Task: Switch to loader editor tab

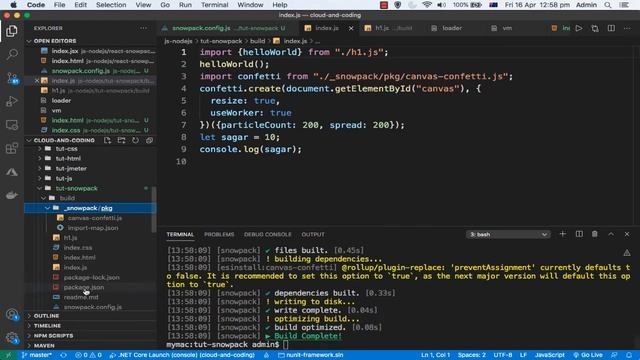Action: pos(452,28)
